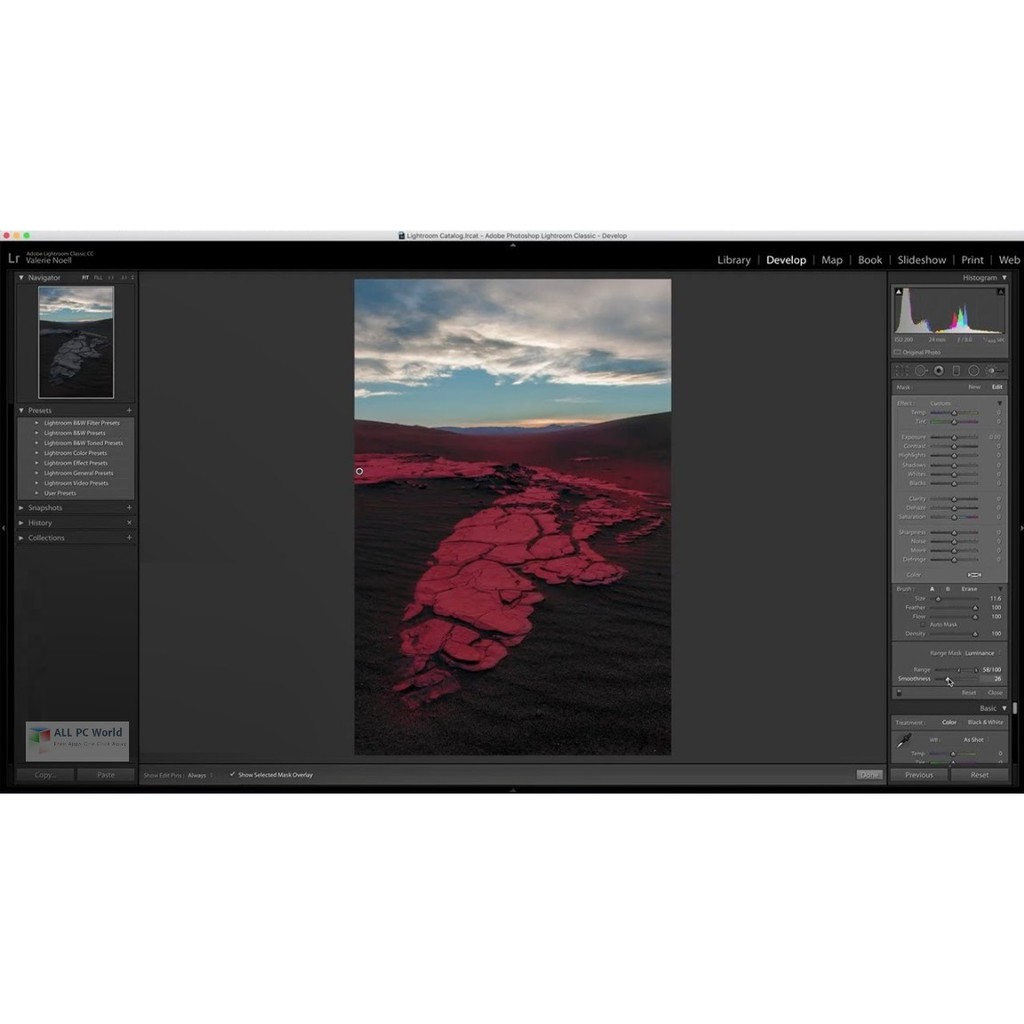Image resolution: width=1024 pixels, height=1024 pixels.
Task: Switch treatment to Black & White
Action: pyautogui.click(x=985, y=722)
